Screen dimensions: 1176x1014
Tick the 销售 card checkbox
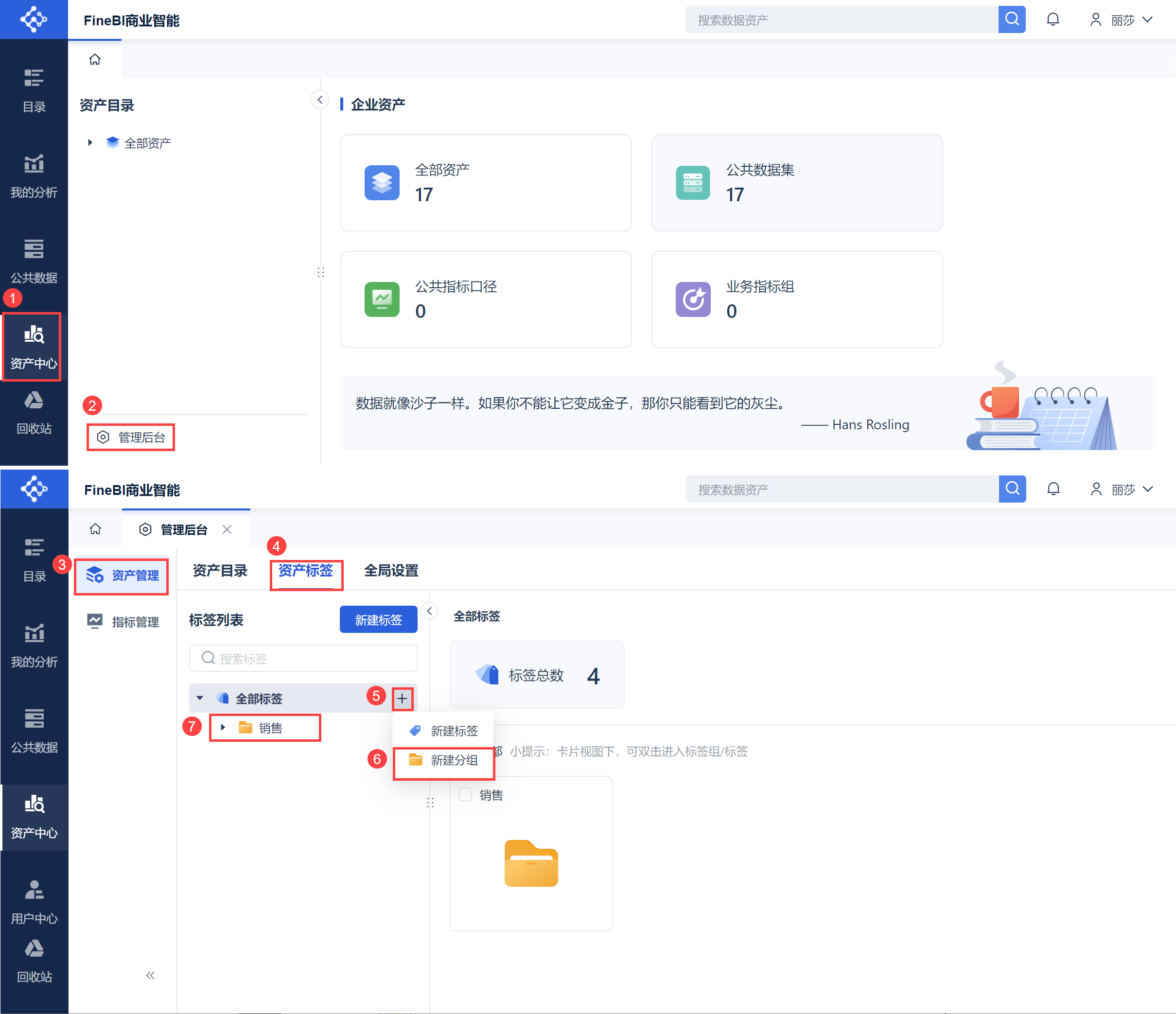(465, 794)
